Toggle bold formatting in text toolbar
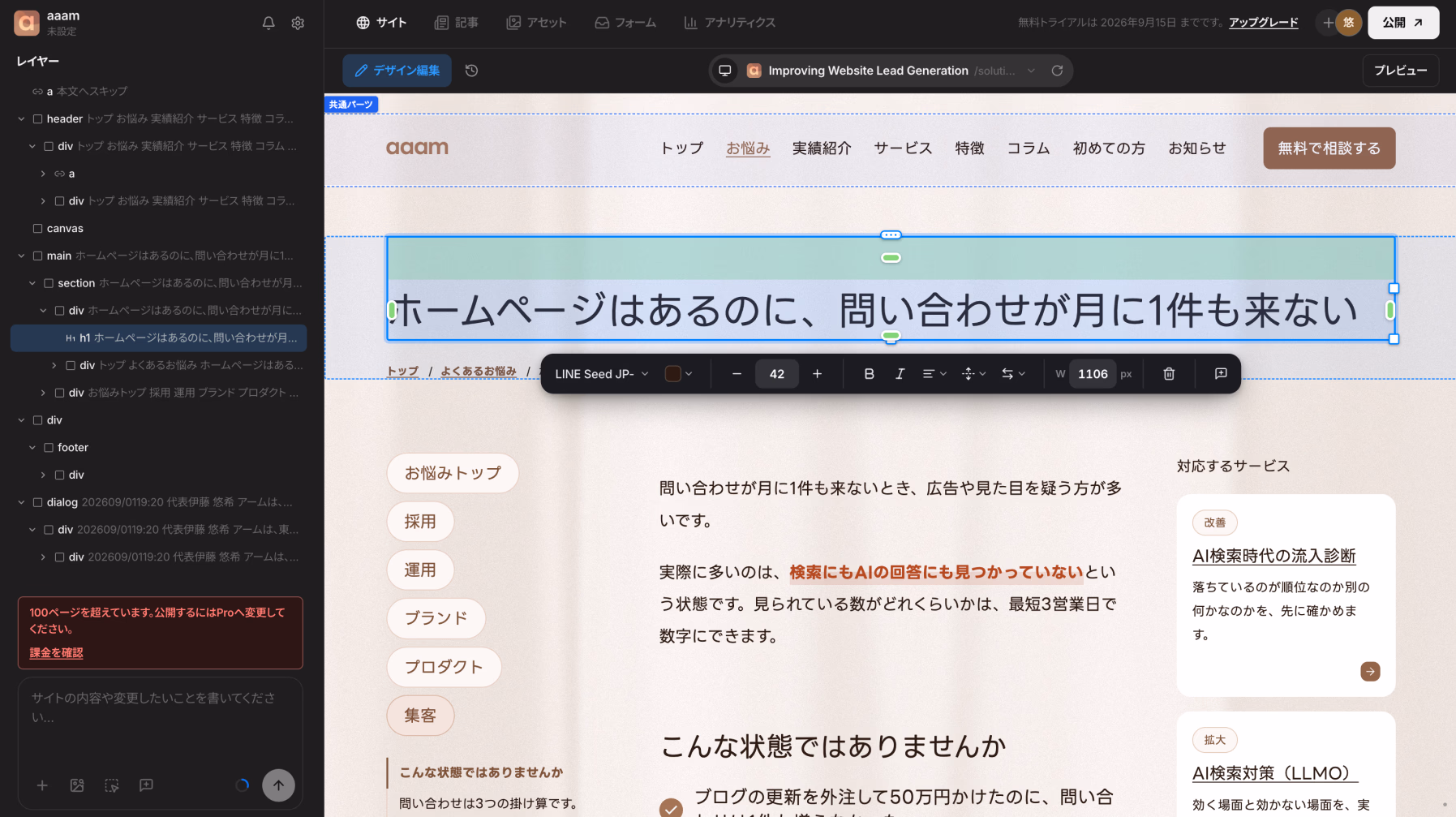 (869, 374)
